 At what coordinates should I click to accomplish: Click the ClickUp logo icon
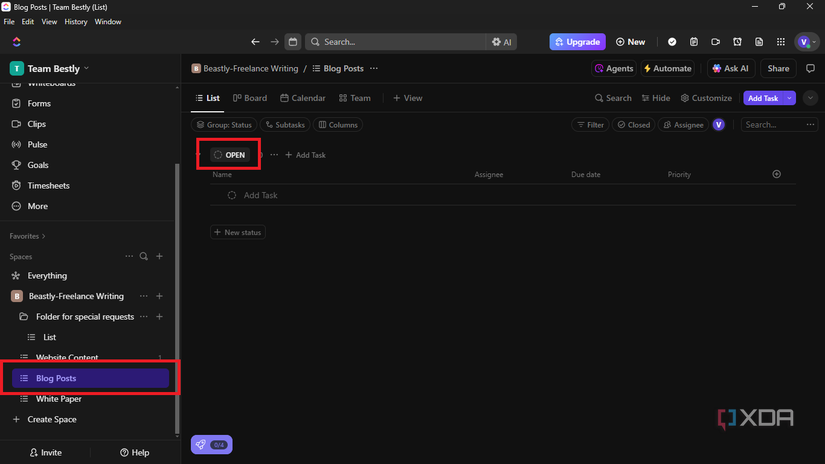pos(16,42)
